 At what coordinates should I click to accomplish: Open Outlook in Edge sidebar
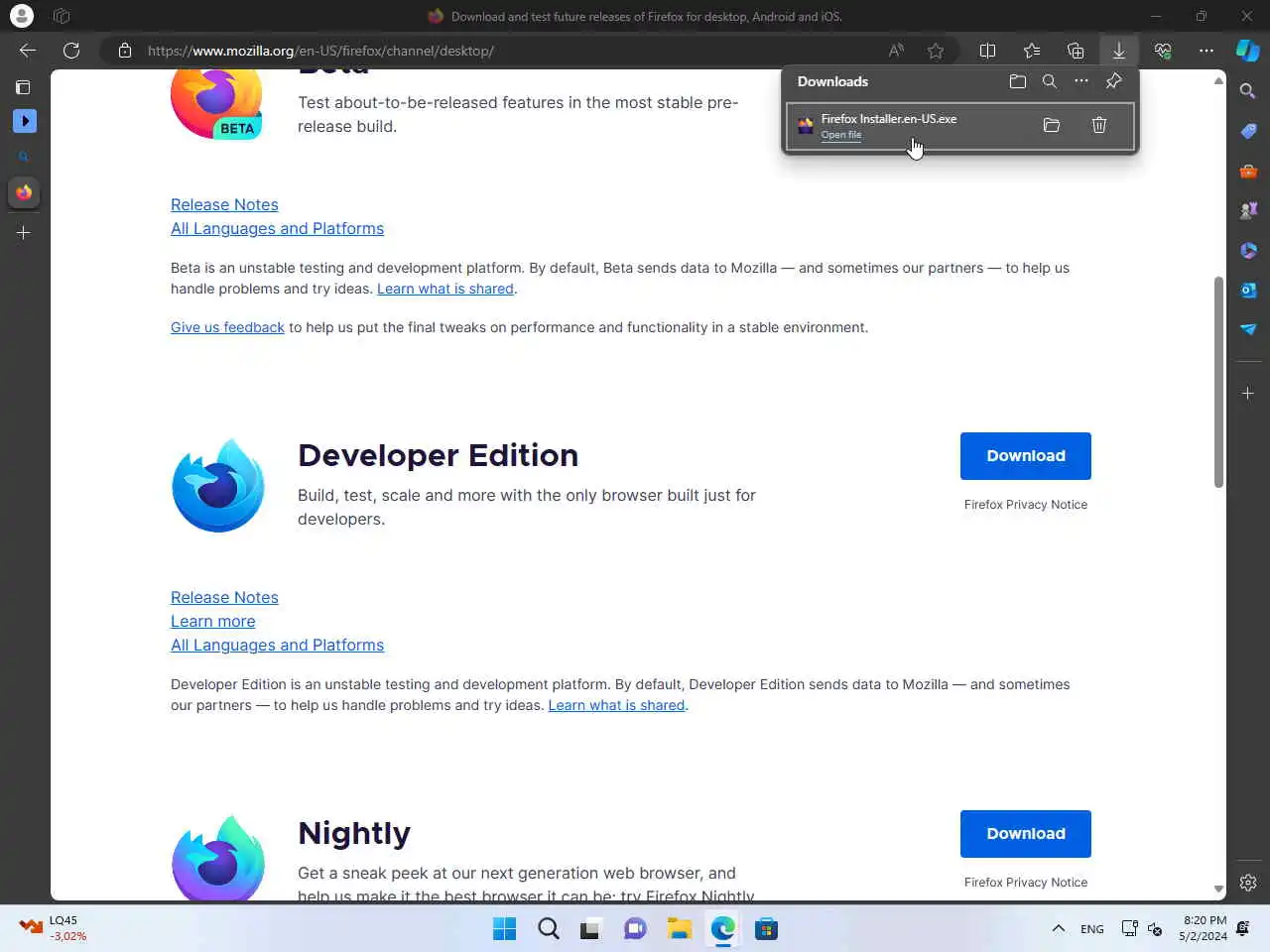[1248, 290]
